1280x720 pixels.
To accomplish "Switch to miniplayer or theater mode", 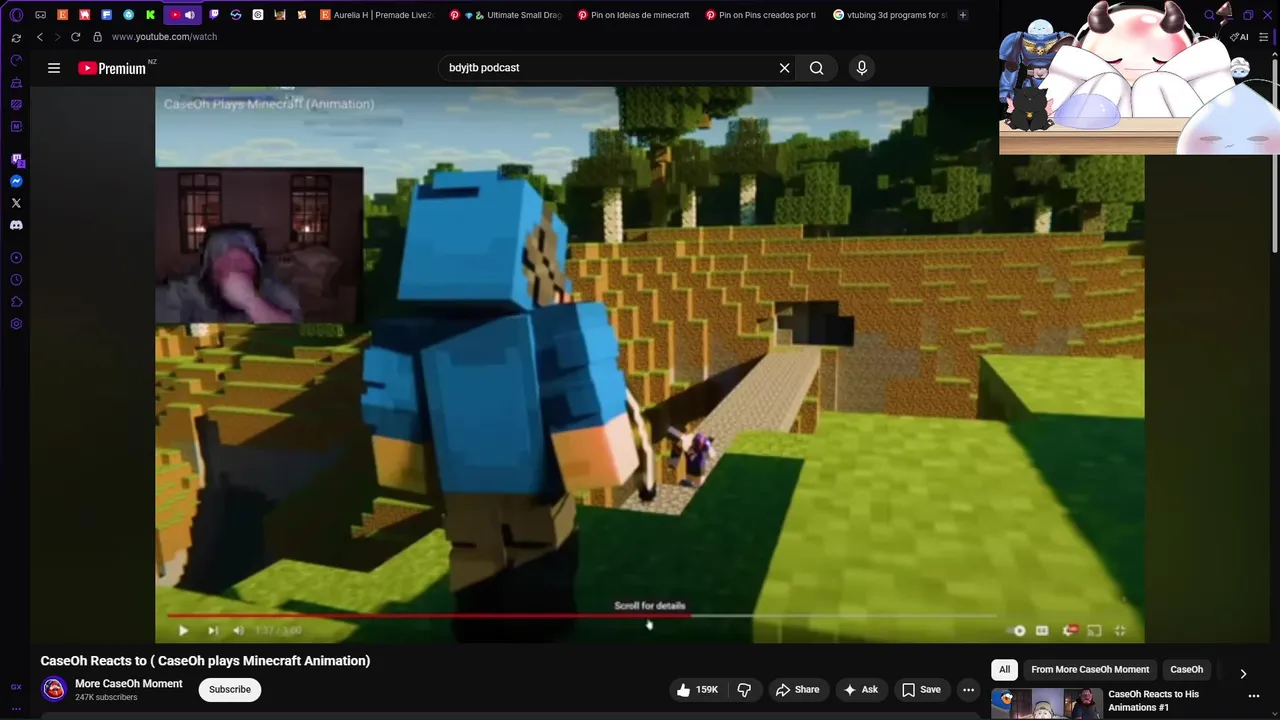I will [1094, 630].
